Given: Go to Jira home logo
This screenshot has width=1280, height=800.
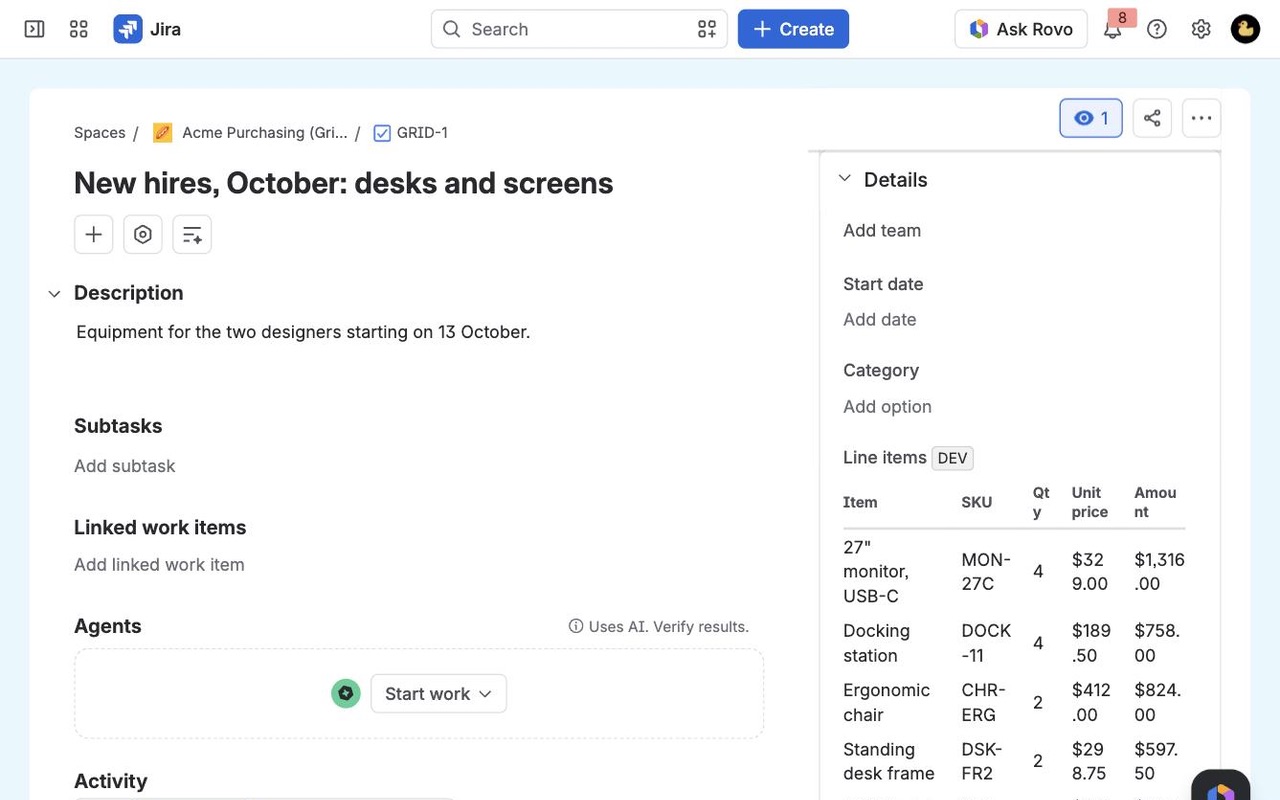Looking at the screenshot, I should [148, 29].
